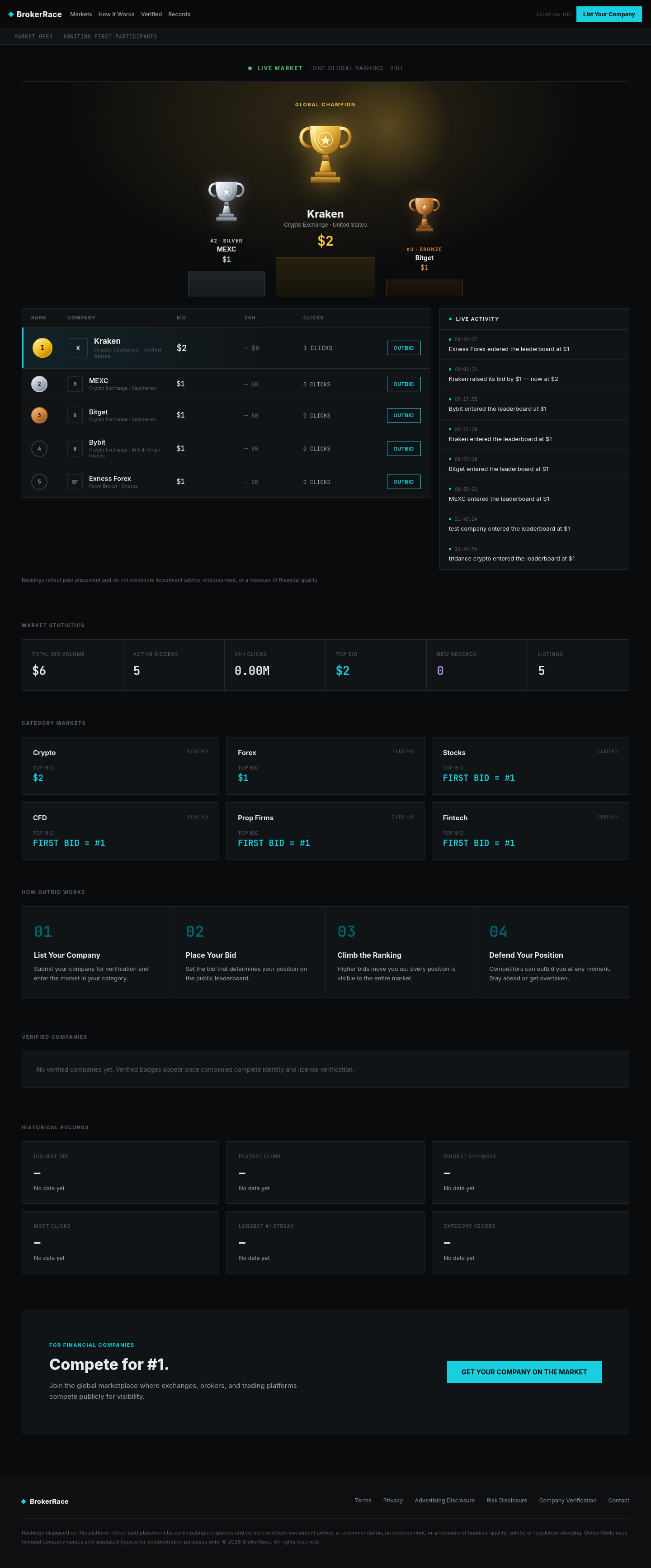Outbid Exness Forex in the leaderboard
651x1568 pixels.
click(403, 481)
